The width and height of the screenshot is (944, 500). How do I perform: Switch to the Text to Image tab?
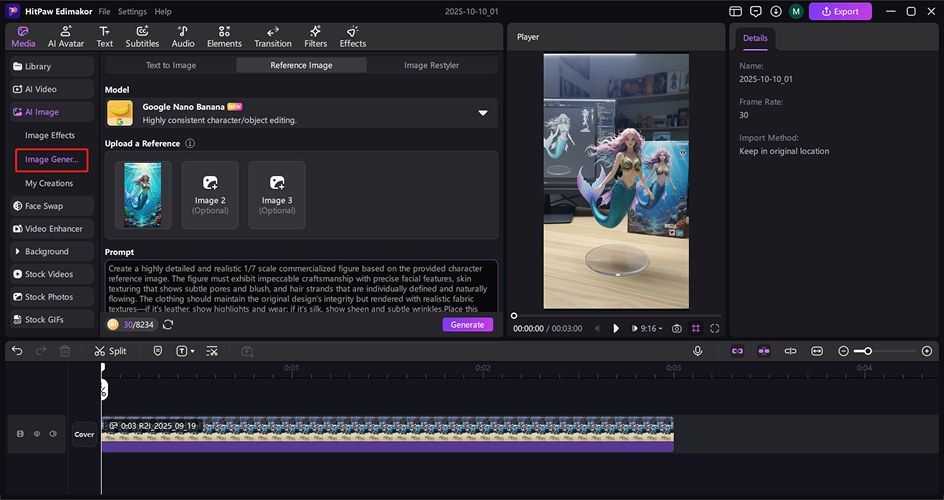click(171, 65)
